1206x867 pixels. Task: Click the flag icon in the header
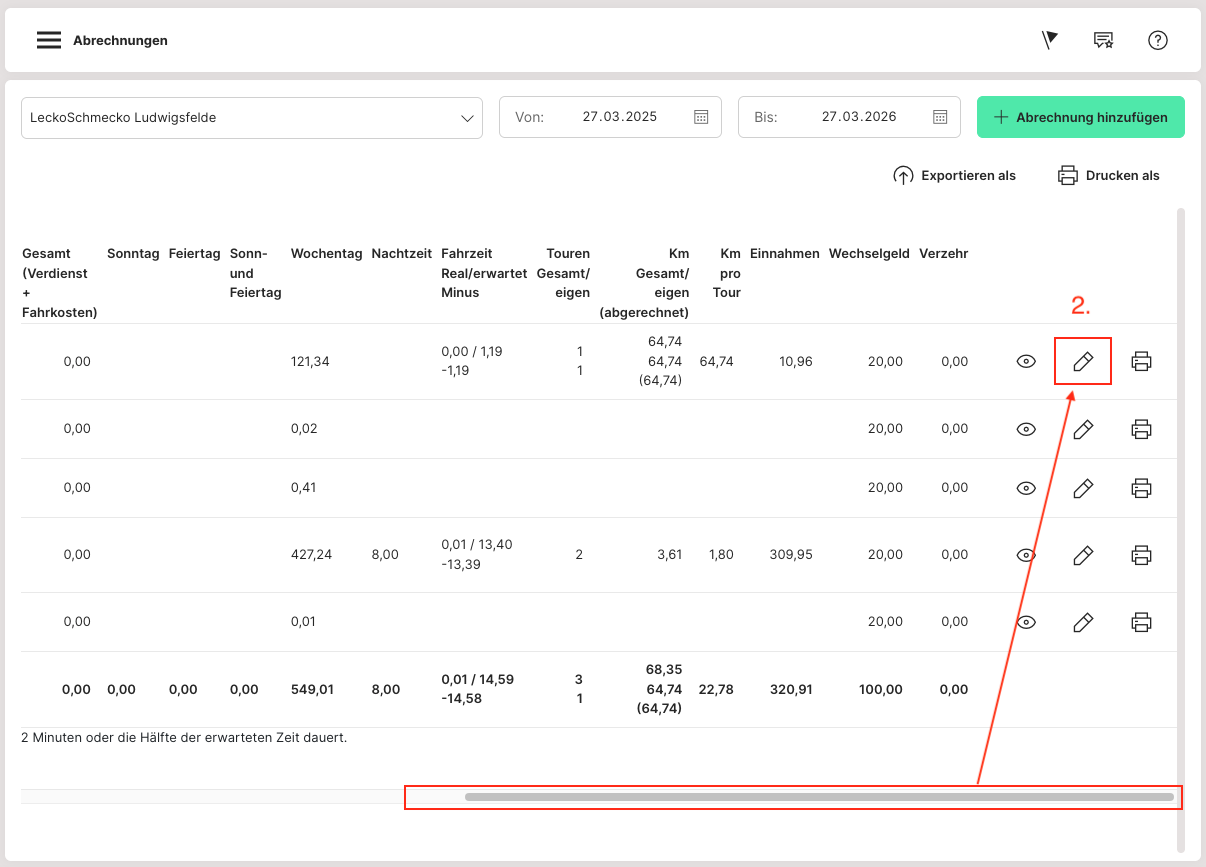coord(1049,40)
